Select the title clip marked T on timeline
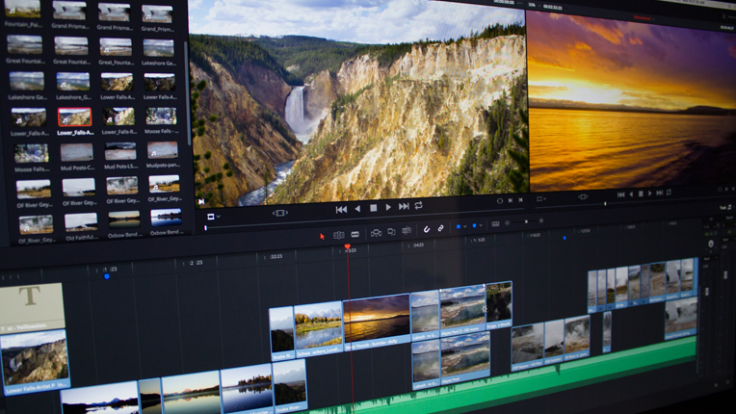The width and height of the screenshot is (736, 414). (30, 307)
